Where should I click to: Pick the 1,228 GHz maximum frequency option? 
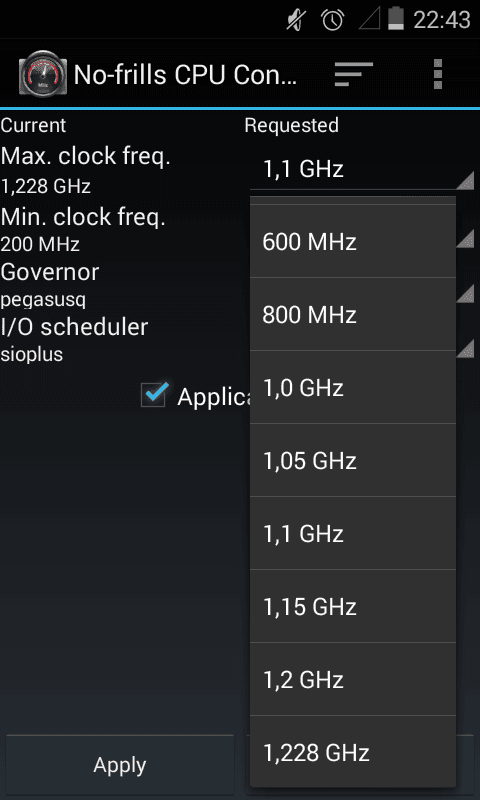pyautogui.click(x=353, y=752)
